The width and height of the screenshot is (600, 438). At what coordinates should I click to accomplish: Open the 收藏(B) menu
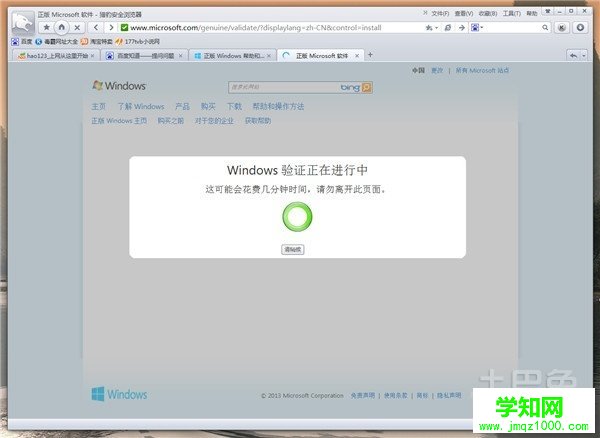(488, 13)
